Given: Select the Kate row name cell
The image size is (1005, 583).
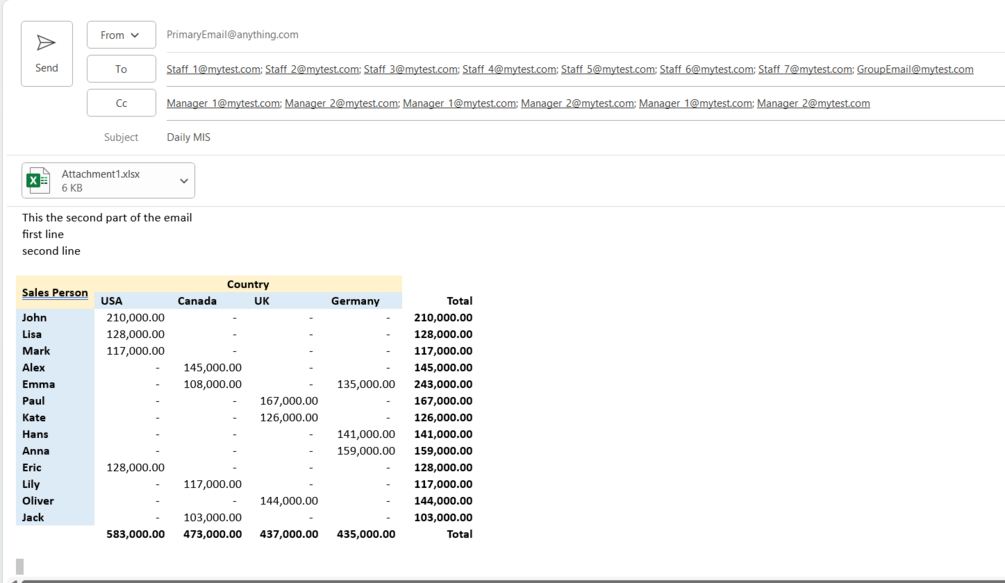Looking at the screenshot, I should 55,418.
